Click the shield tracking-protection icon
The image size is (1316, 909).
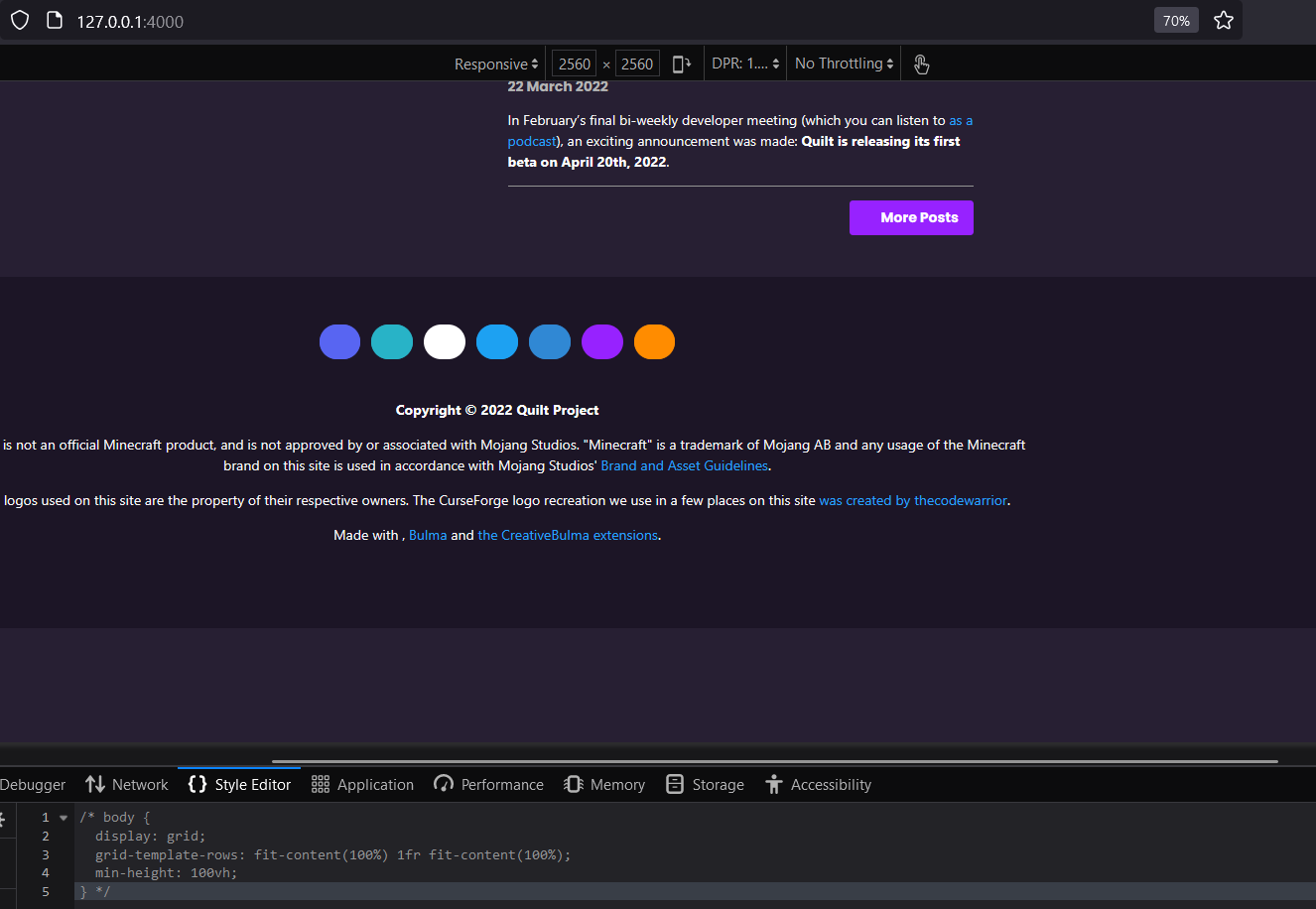[x=19, y=19]
